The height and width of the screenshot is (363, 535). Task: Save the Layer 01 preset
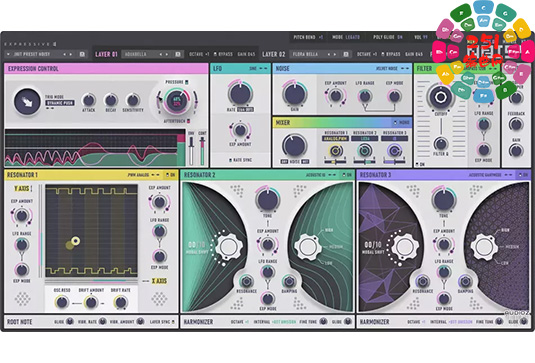tap(178, 54)
